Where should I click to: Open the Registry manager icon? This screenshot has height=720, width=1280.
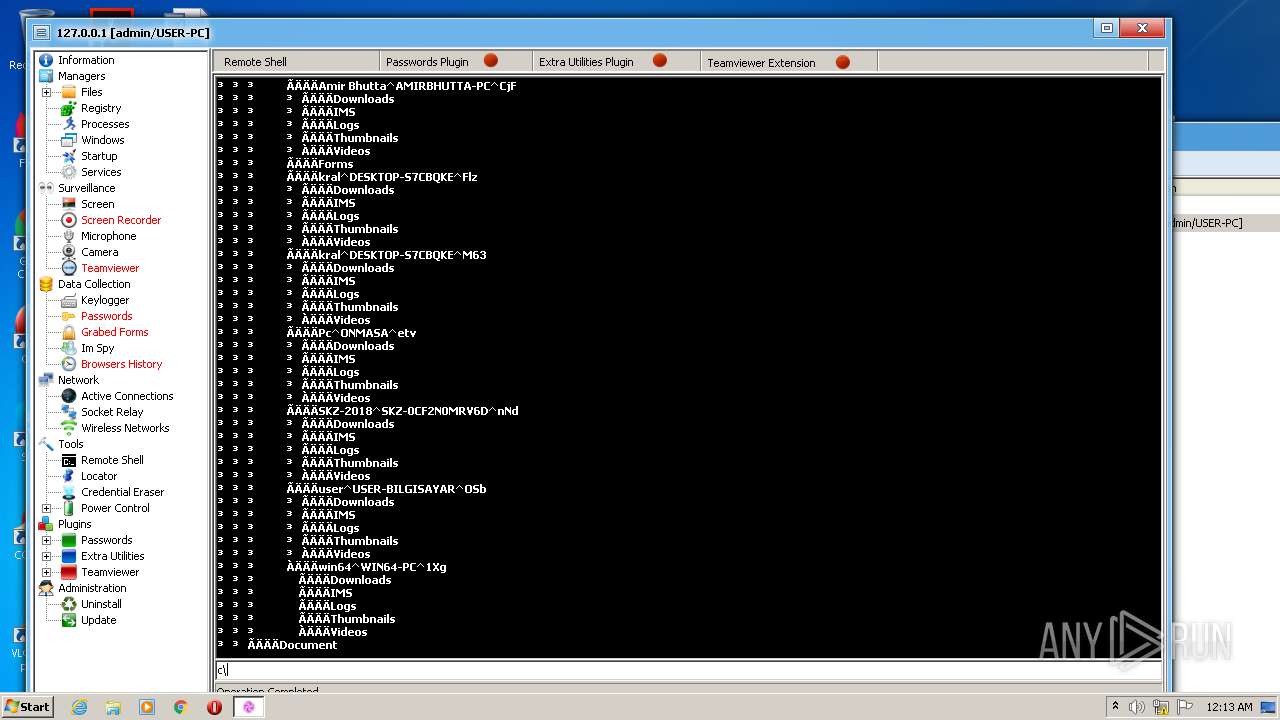69,108
